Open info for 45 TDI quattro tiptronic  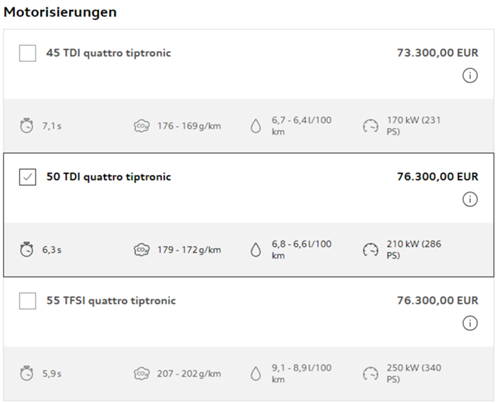pos(470,75)
